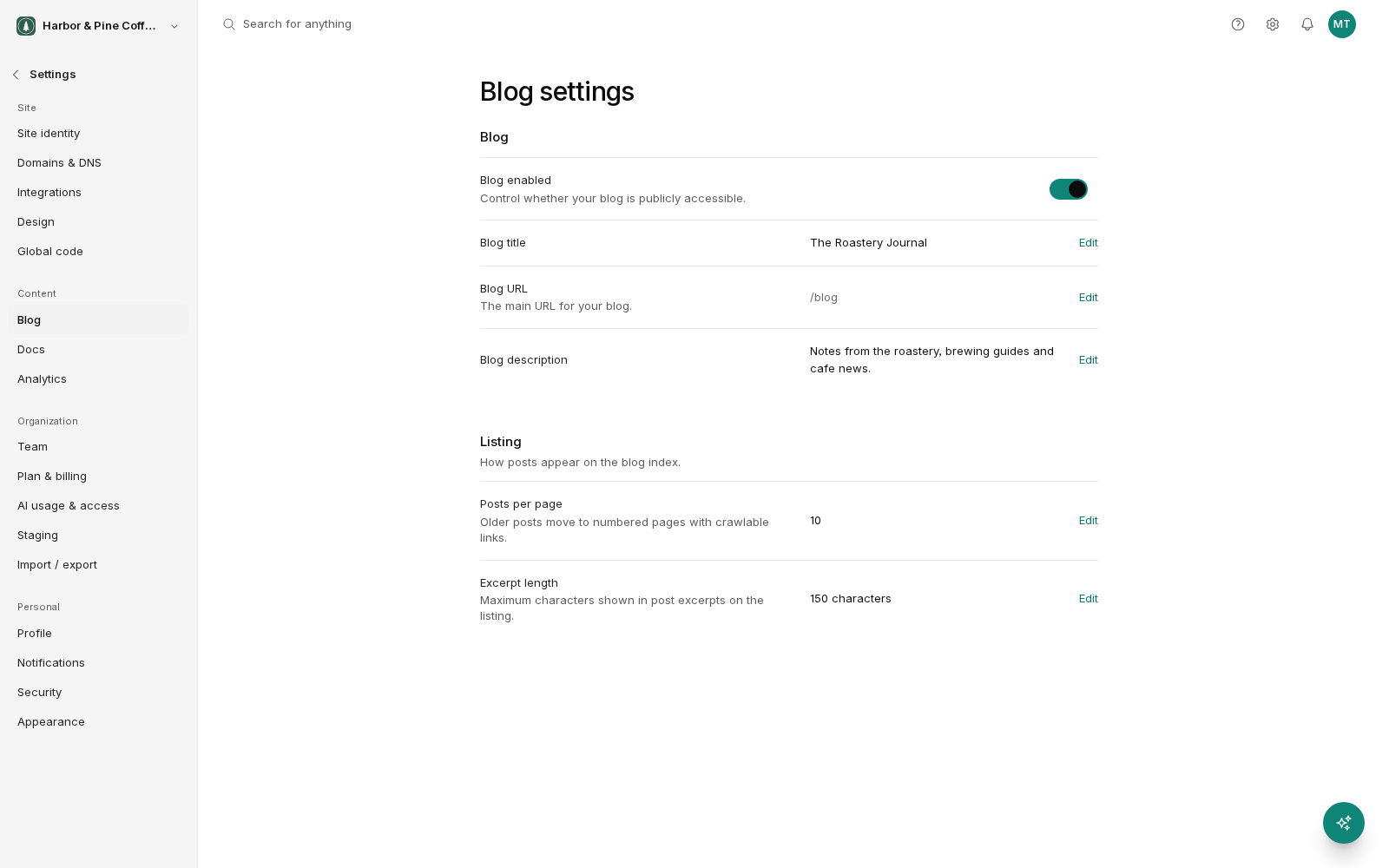
Task: Click the Harbor & Pine Coff... workspace name
Action: coord(99,26)
